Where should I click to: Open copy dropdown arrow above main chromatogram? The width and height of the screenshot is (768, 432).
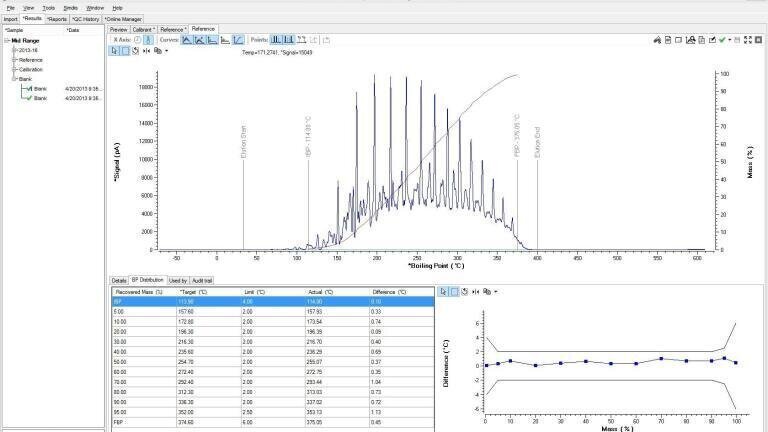(167, 50)
